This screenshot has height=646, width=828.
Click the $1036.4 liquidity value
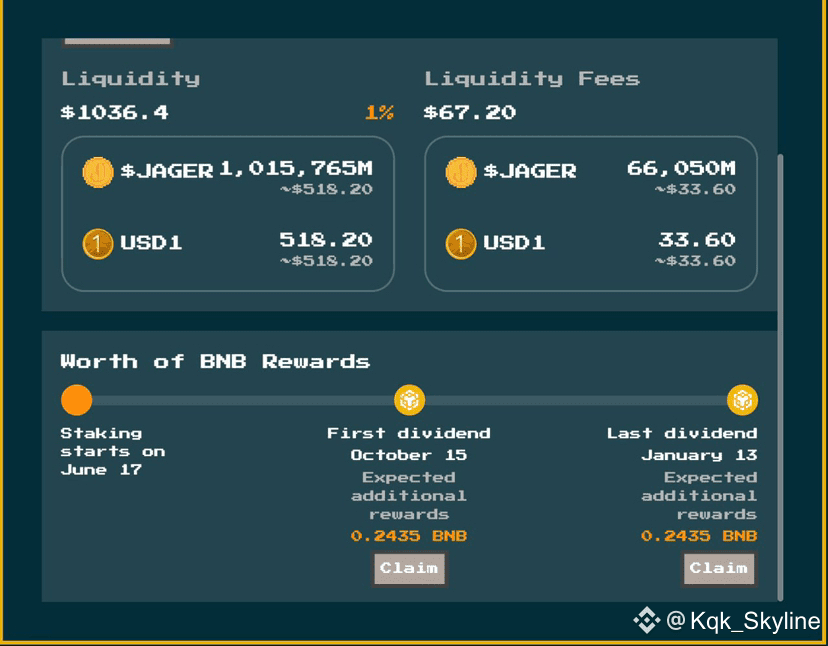click(114, 112)
